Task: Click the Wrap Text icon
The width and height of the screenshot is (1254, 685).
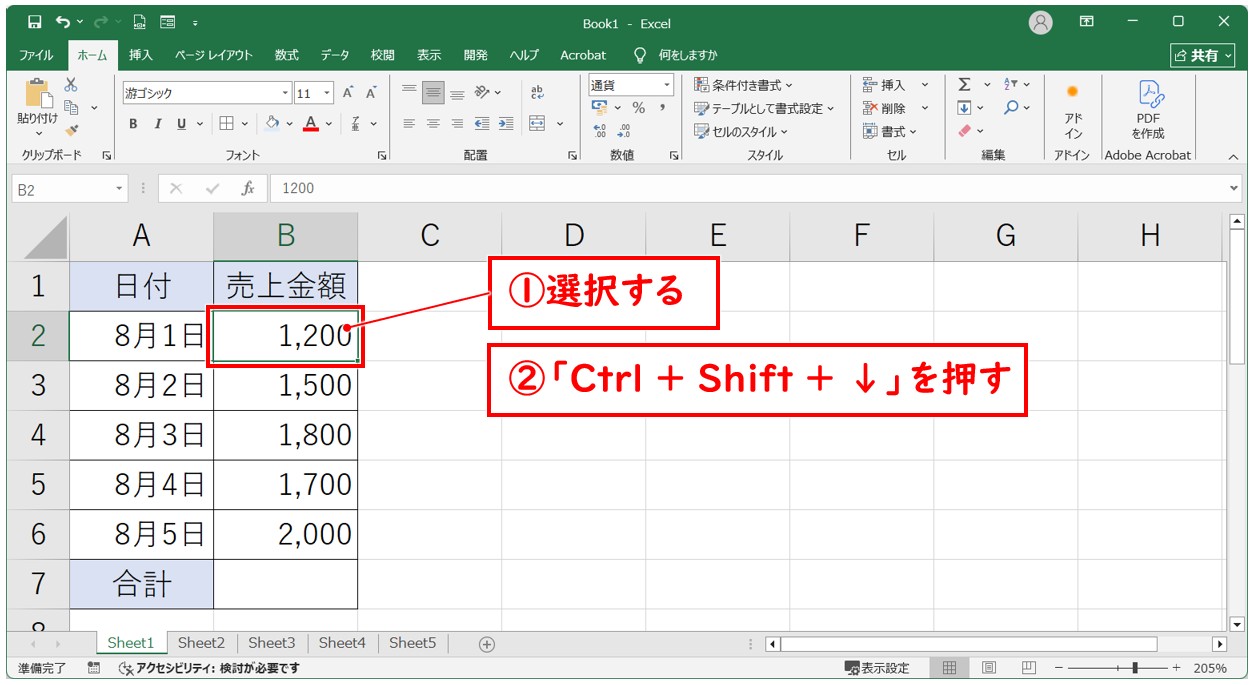Action: point(537,93)
